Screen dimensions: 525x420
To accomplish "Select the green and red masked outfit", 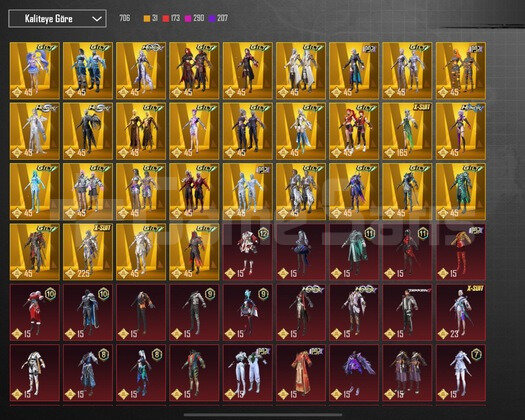I will (x=194, y=373).
